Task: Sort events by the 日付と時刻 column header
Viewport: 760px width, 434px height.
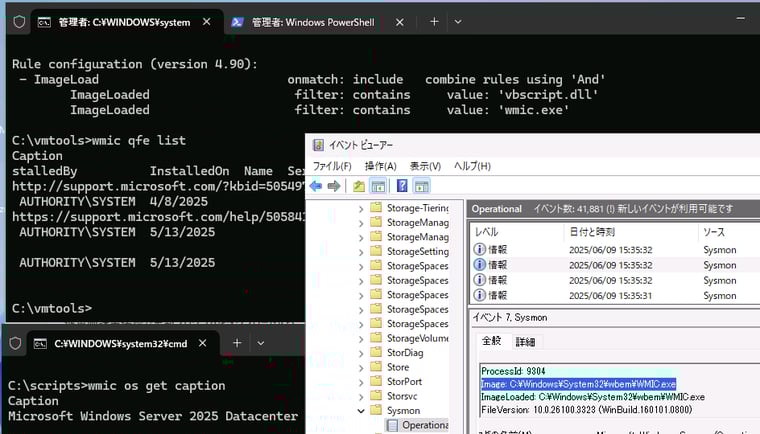Action: point(631,232)
